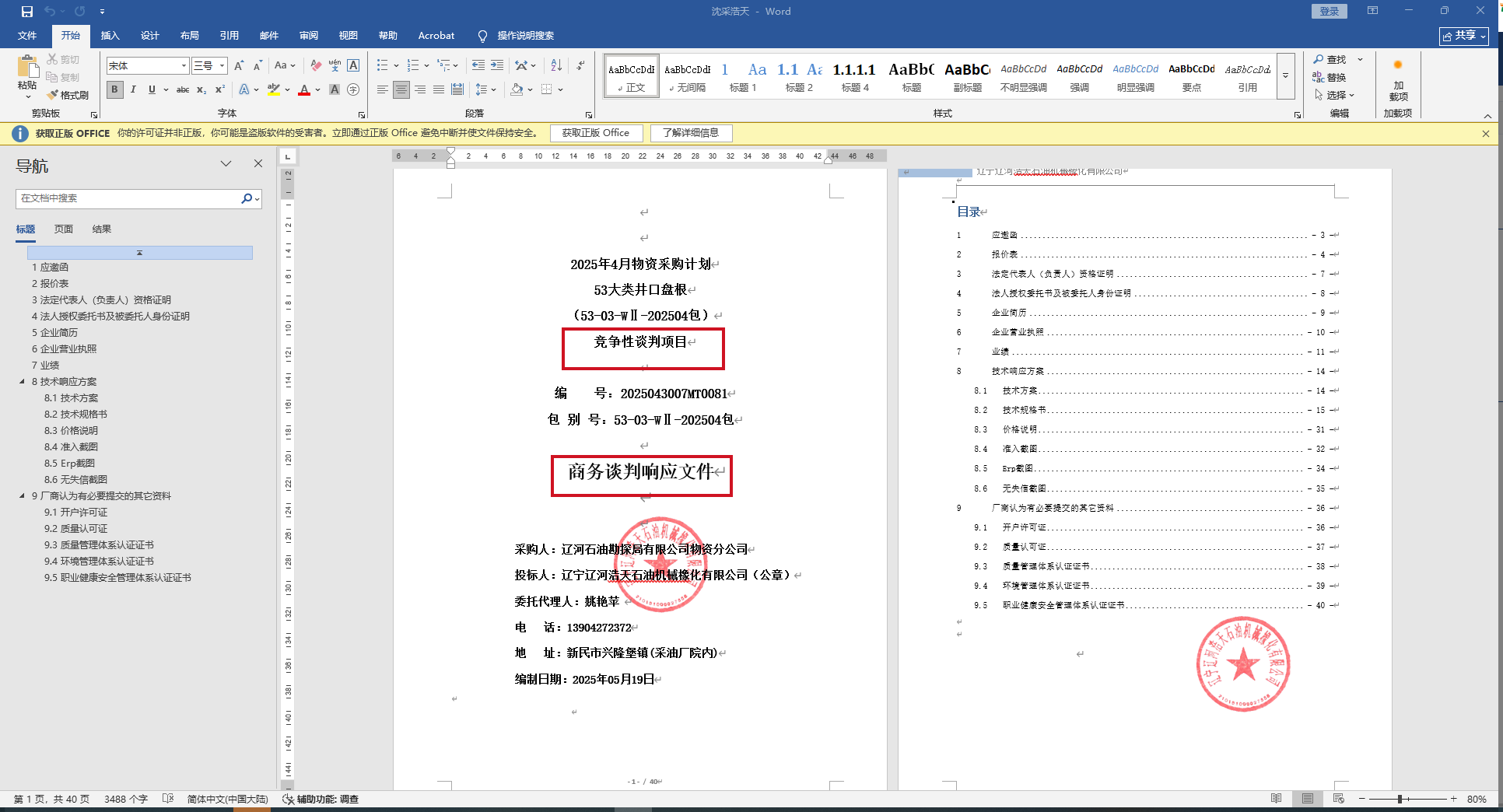The width and height of the screenshot is (1503, 812).
Task: Click 了解详细信息 button
Action: tap(691, 133)
